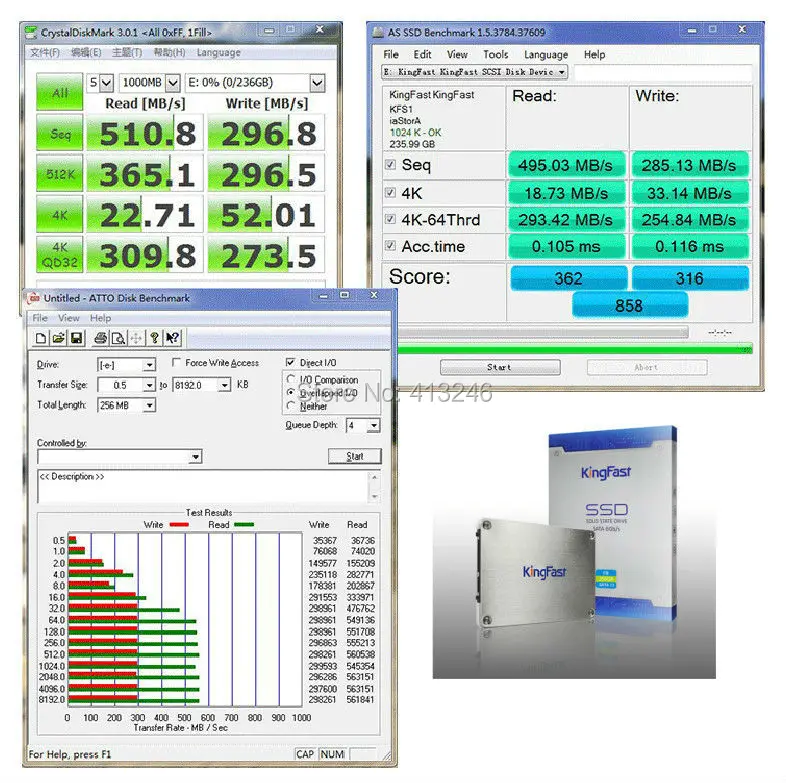This screenshot has height=783, width=786.
Task: Click the green All button in CrystalDiskMark
Action: pos(60,92)
